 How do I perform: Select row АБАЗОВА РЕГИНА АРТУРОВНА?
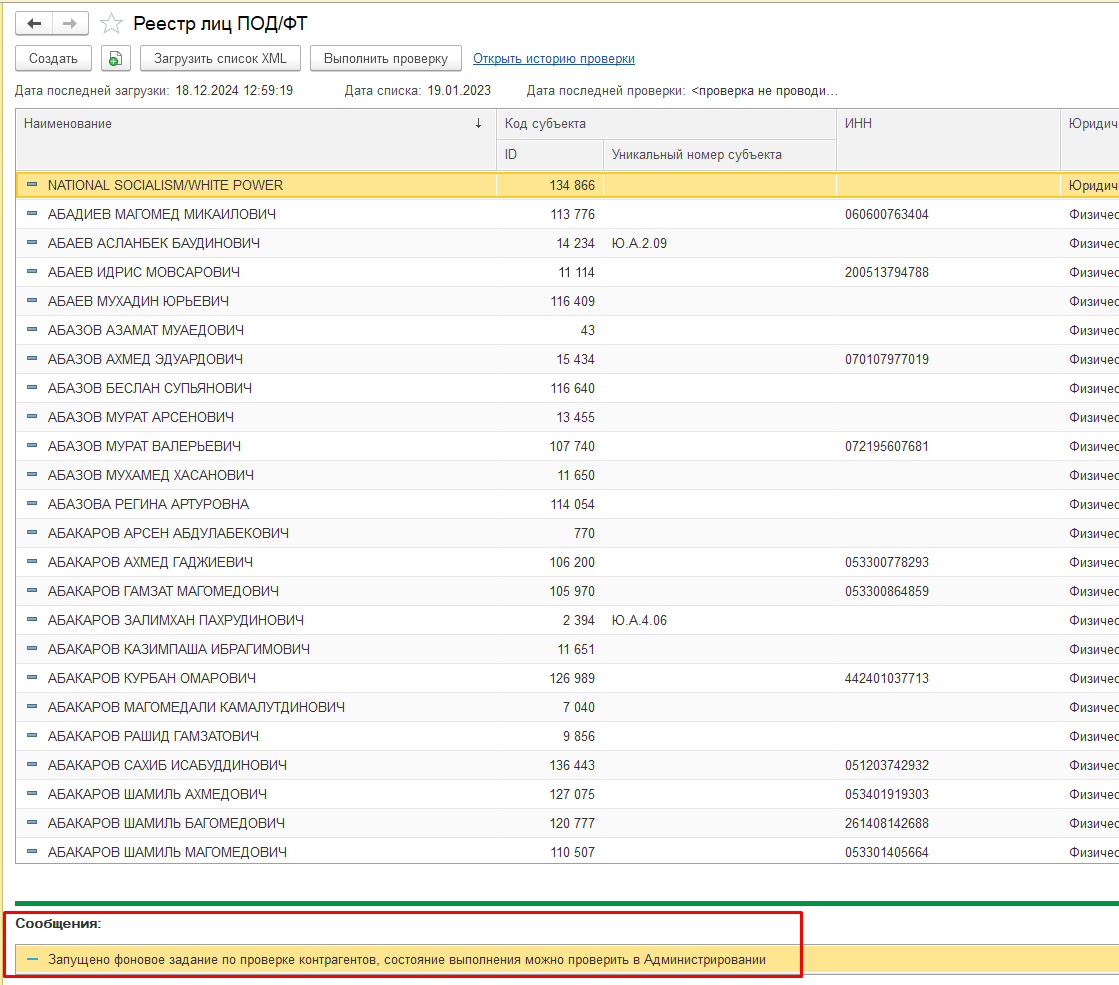(567, 504)
